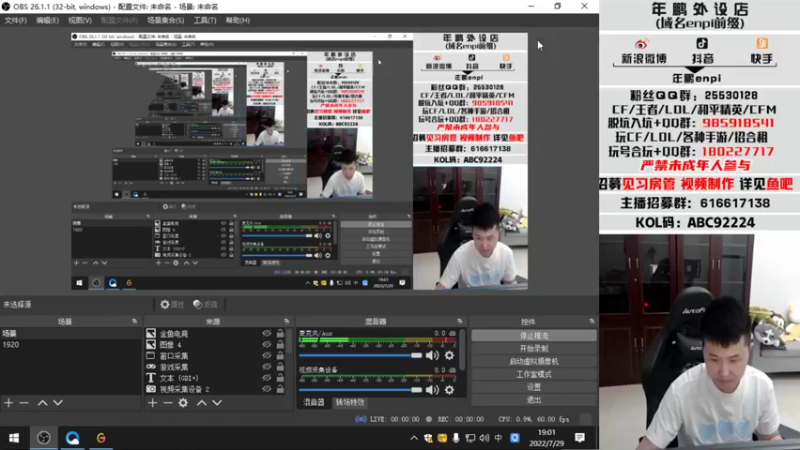Screen dimensions: 800x450
Task: Select the 1920 scene in the list
Action: click(70, 344)
